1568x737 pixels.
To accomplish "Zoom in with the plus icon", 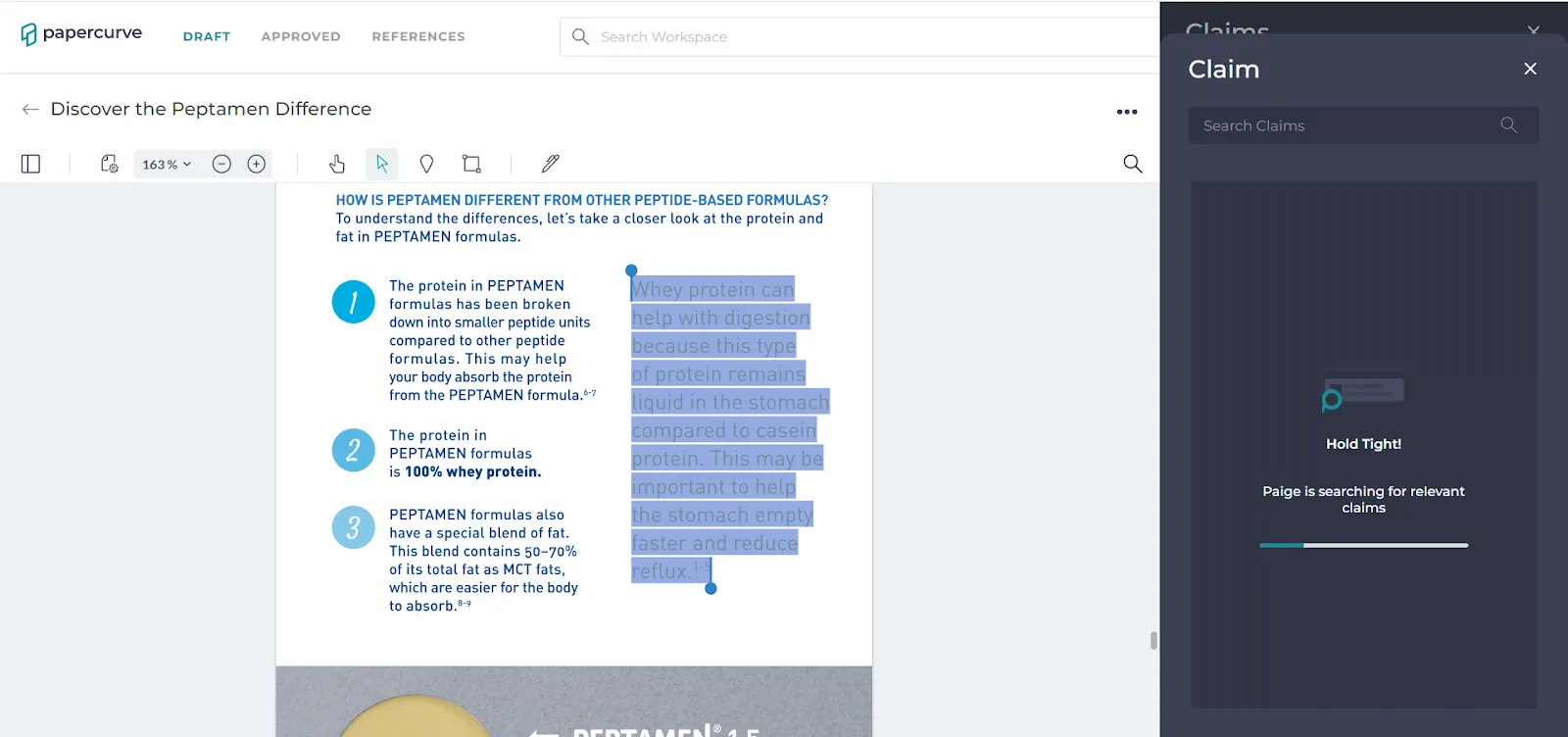I will [x=257, y=164].
